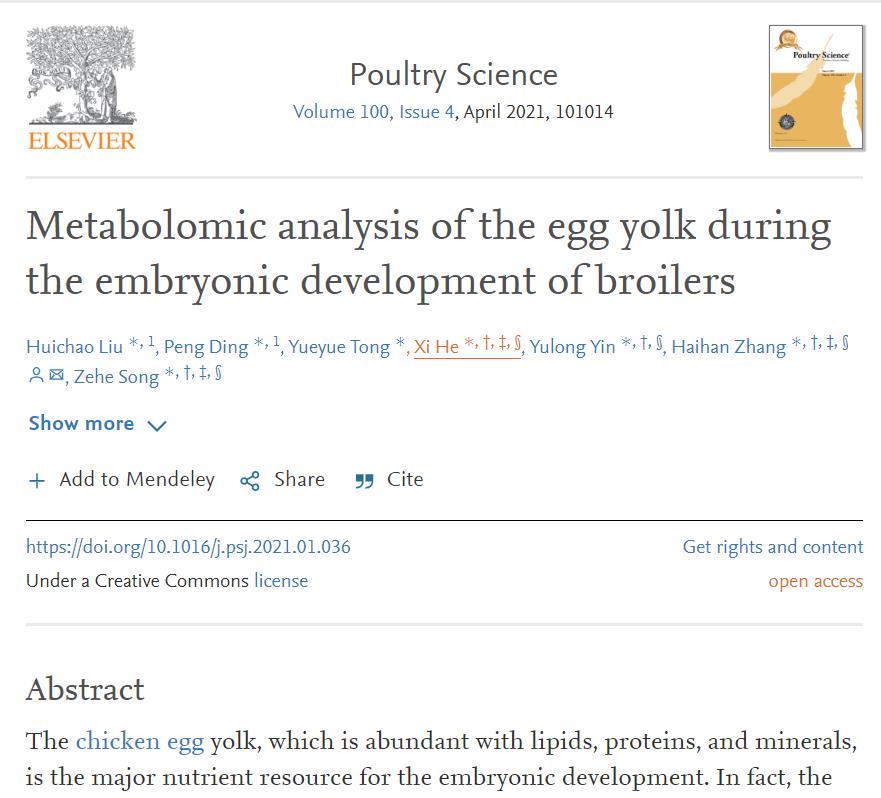Viewport: 881px width, 798px height.
Task: Open author Huichao Liu's details
Action: (x=75, y=347)
